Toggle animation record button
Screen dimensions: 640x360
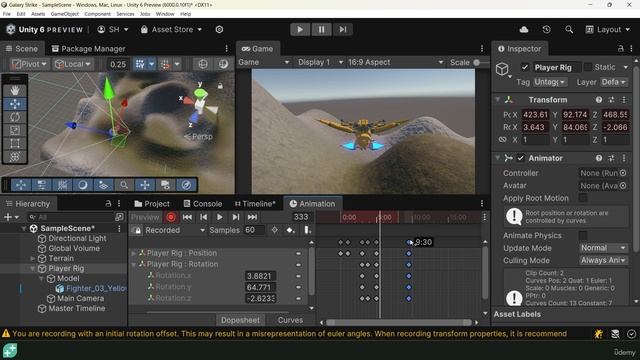coord(171,217)
